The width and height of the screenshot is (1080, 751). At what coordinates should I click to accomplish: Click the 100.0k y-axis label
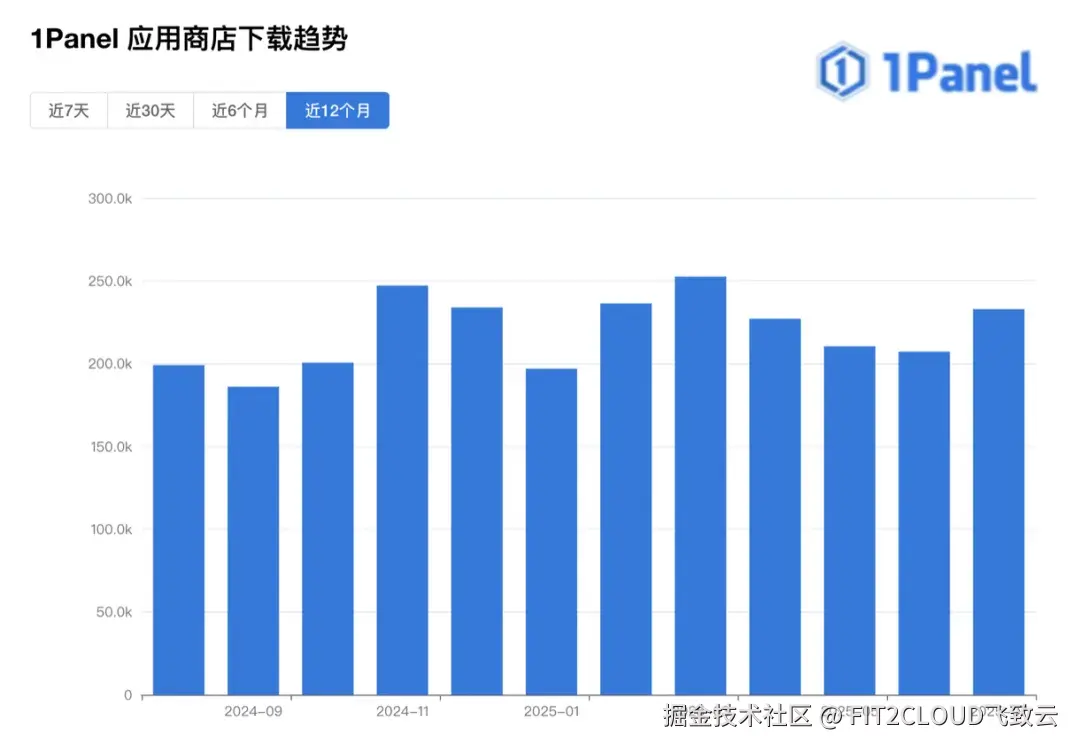(x=111, y=529)
